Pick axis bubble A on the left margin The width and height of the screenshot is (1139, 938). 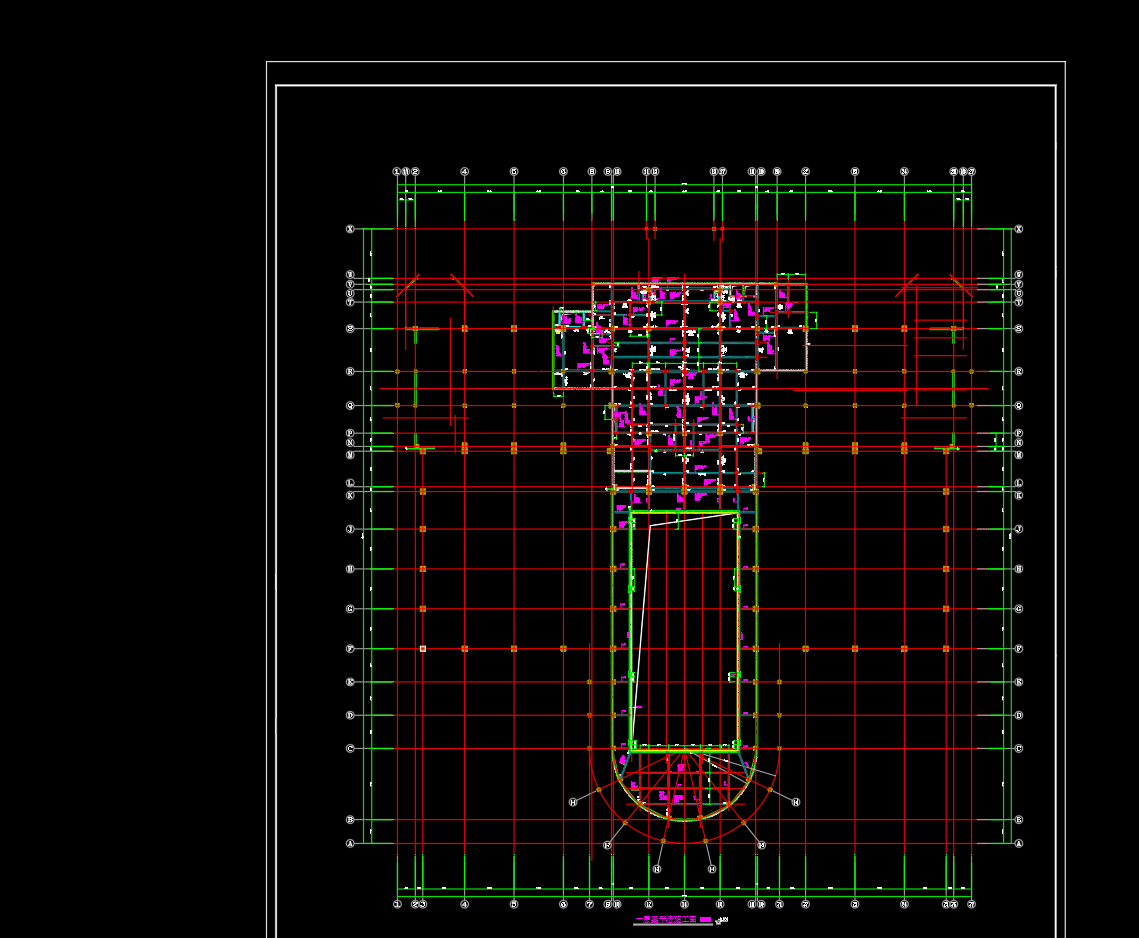point(350,844)
